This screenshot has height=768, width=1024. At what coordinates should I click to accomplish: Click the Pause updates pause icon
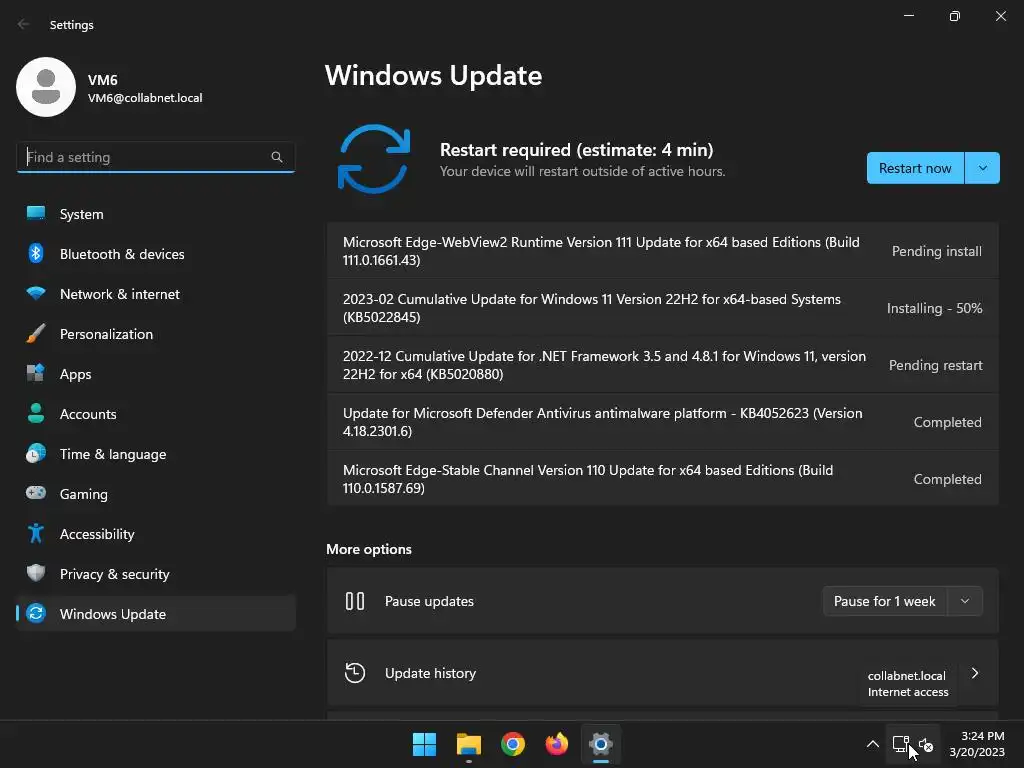click(x=355, y=601)
